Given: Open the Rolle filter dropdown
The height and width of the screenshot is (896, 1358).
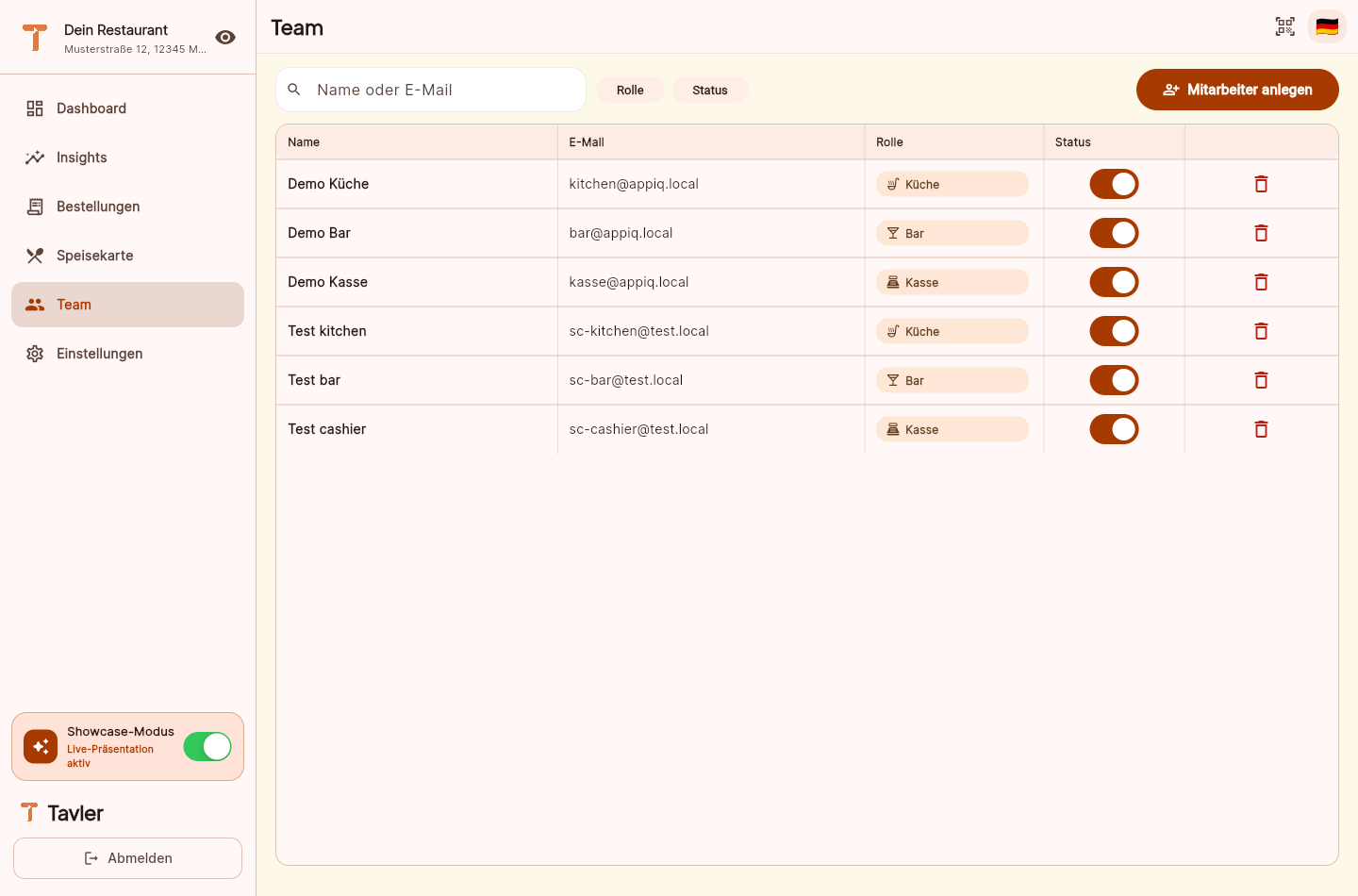Looking at the screenshot, I should pos(630,90).
